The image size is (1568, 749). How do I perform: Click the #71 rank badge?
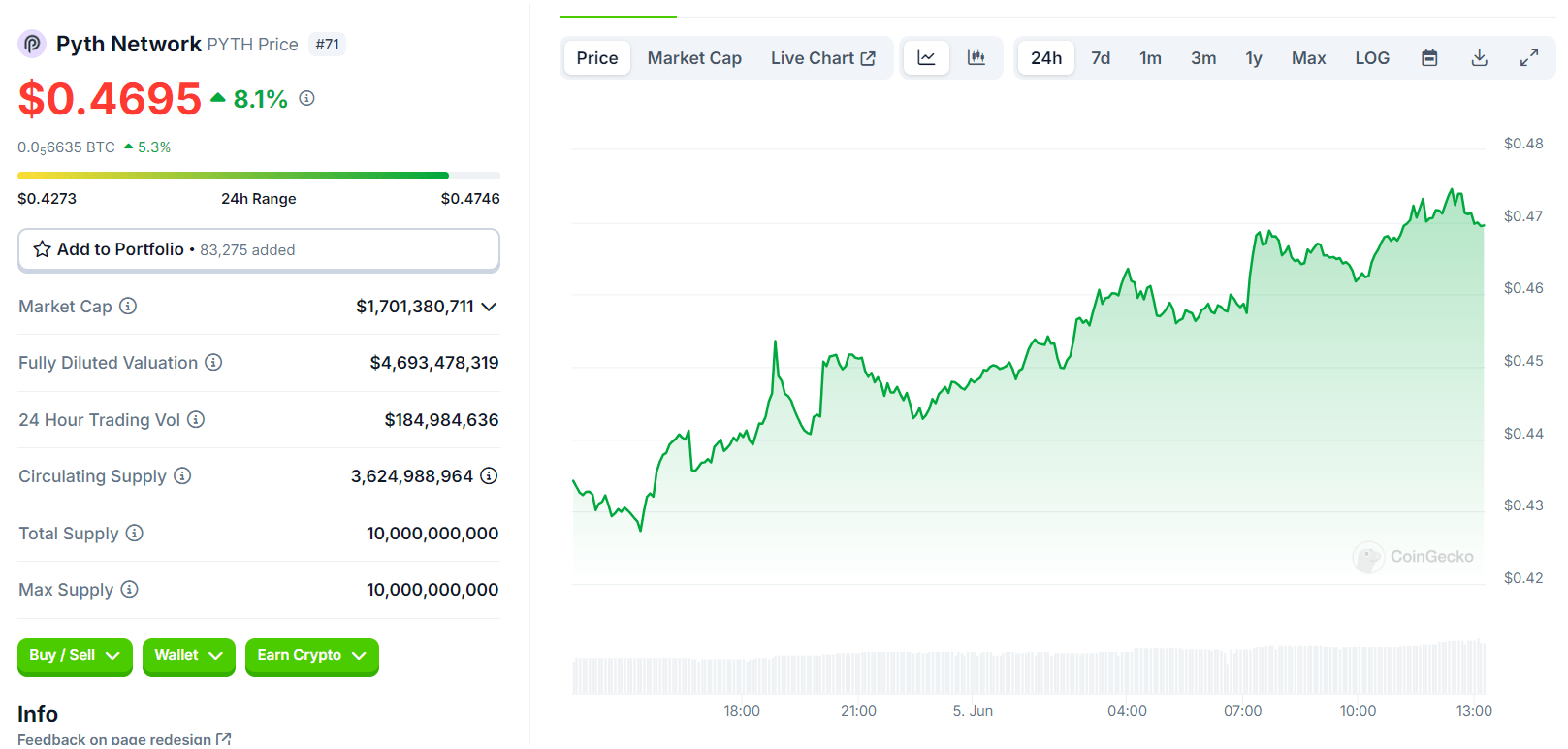pos(328,45)
